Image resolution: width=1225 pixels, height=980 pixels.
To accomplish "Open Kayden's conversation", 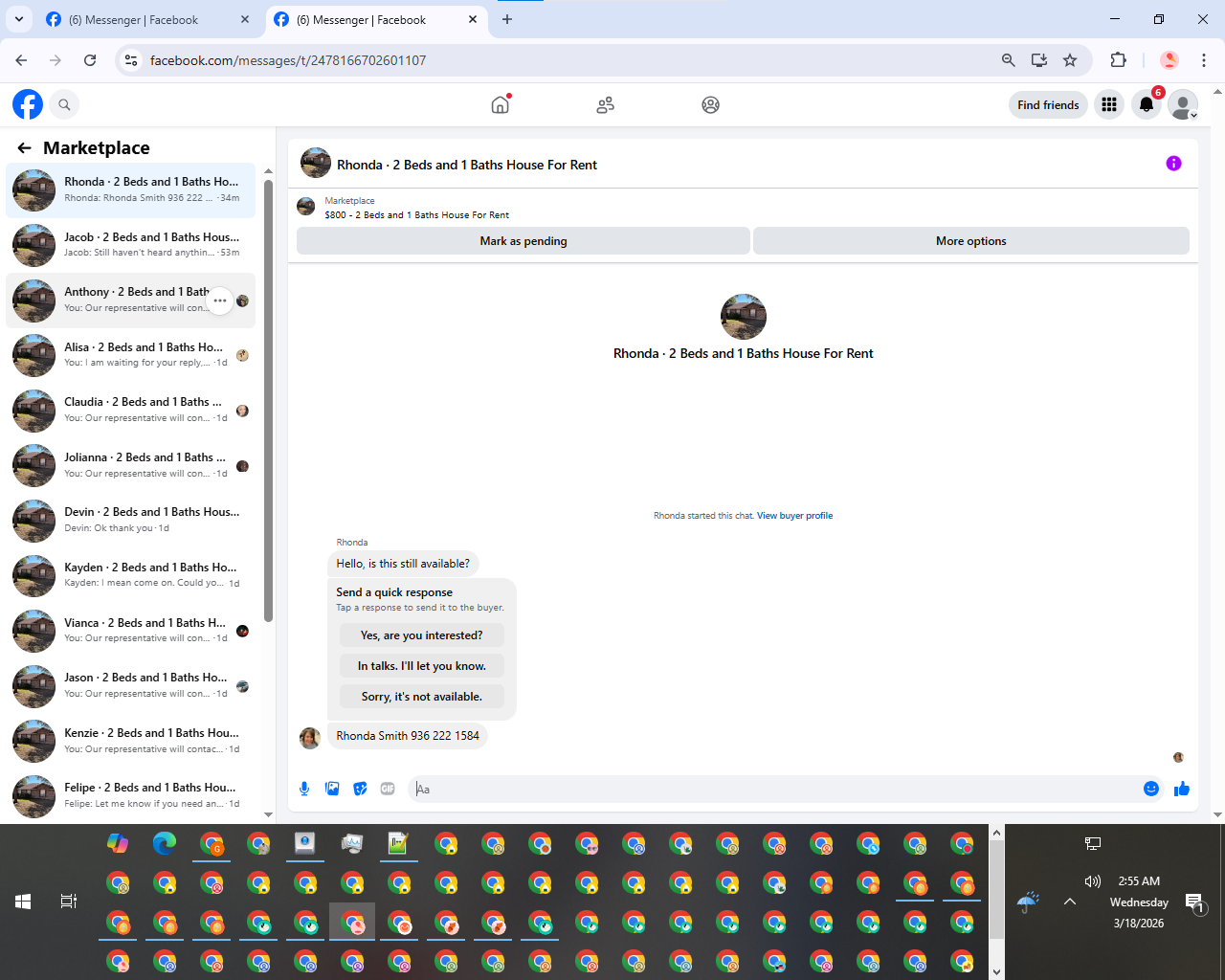I will point(131,575).
